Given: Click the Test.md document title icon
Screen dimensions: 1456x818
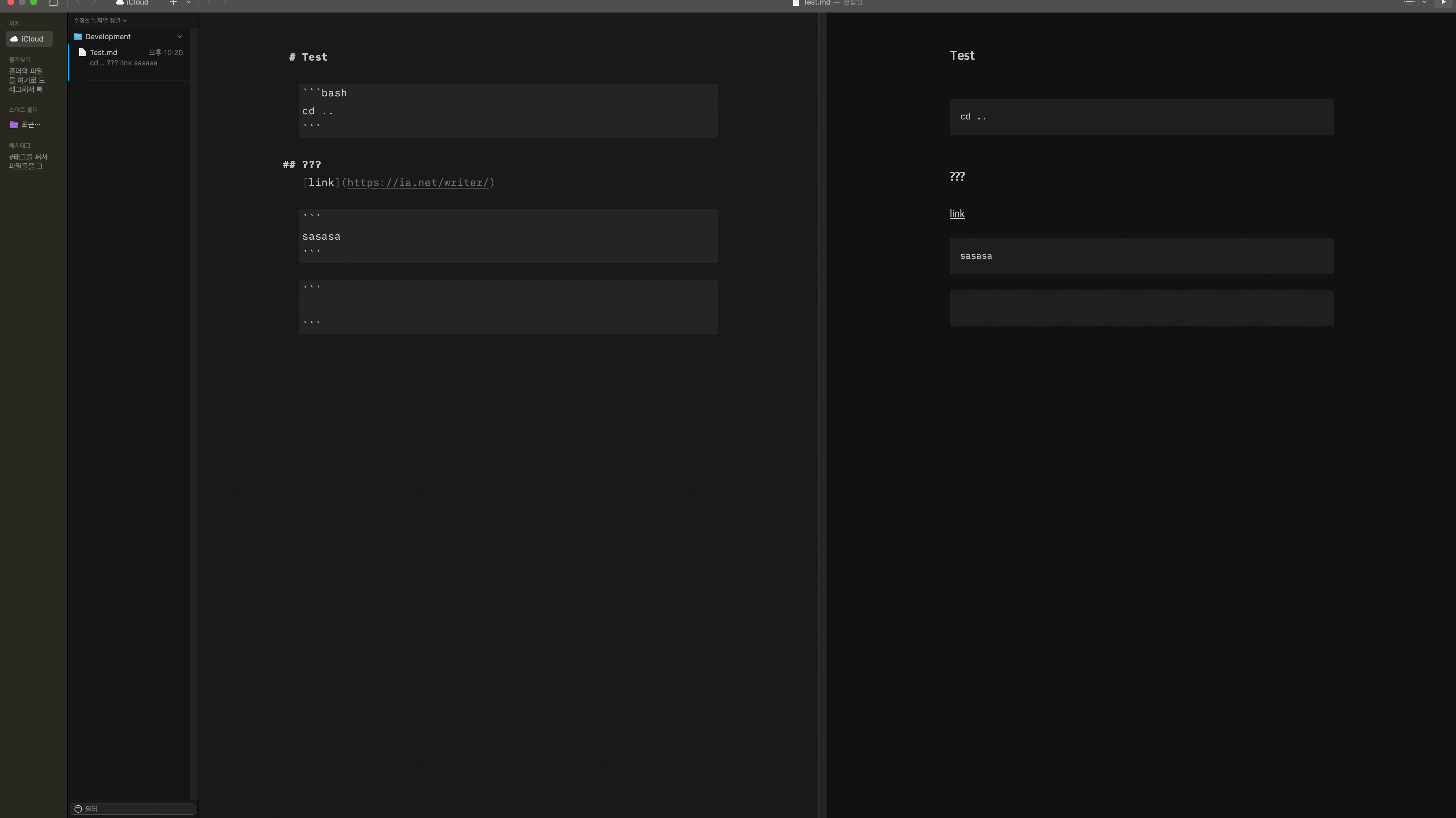Looking at the screenshot, I should coord(796,3).
